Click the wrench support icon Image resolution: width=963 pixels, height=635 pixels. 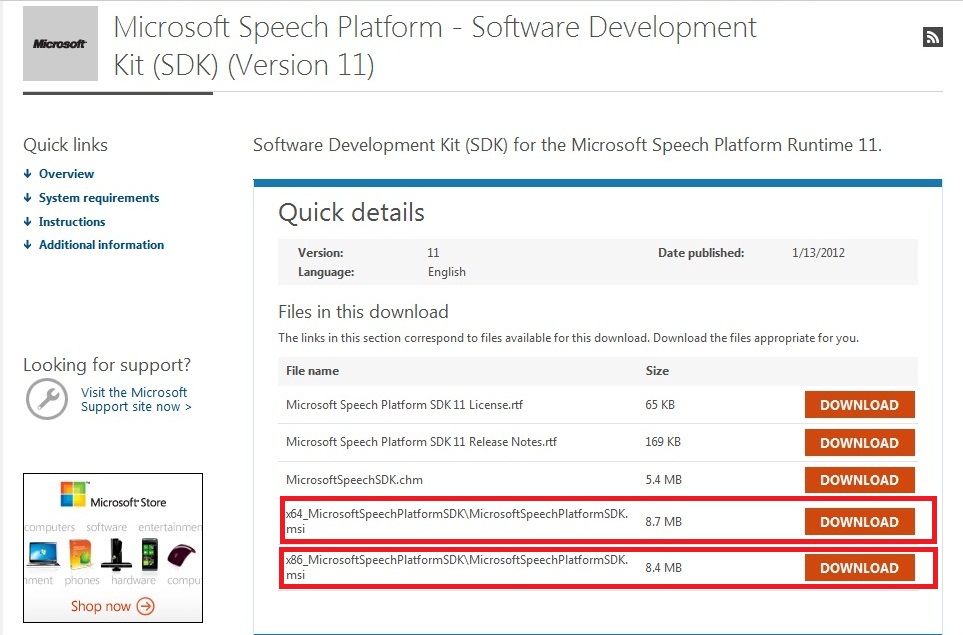coord(47,399)
